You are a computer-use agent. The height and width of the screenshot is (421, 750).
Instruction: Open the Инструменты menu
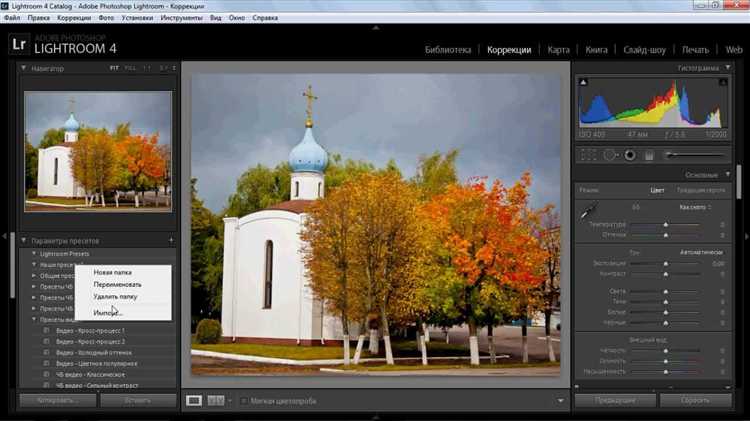coord(181,18)
